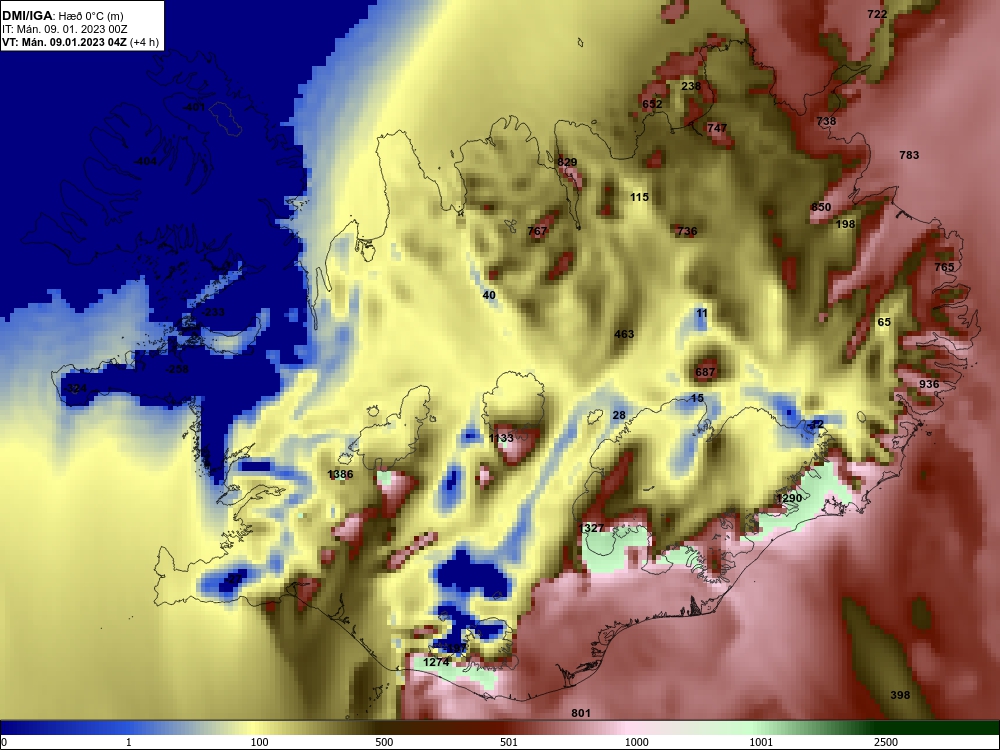Click the map value 687
The image size is (1000, 750).
click(x=705, y=372)
